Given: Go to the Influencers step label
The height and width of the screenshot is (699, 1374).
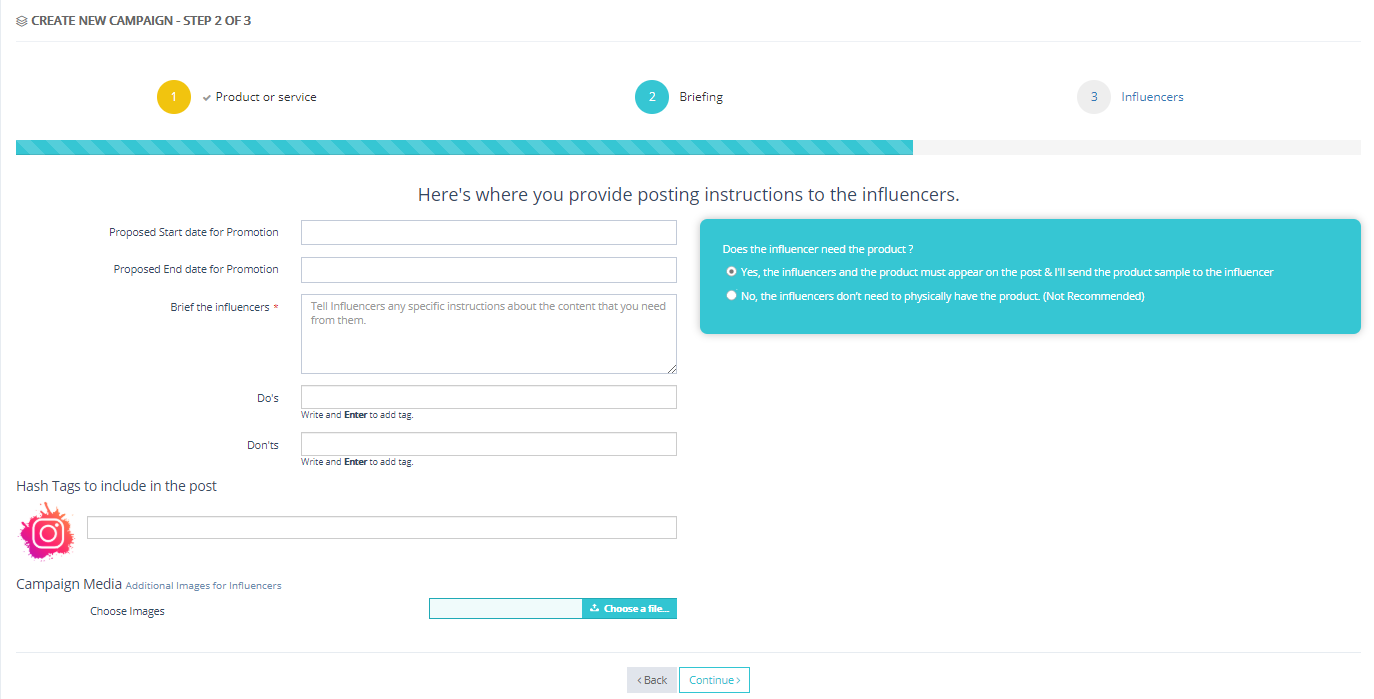Looking at the screenshot, I should (1152, 97).
